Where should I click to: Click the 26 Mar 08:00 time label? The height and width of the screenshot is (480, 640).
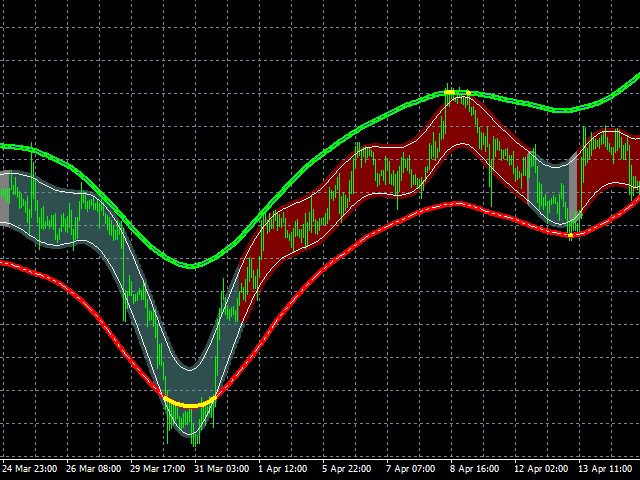(x=93, y=468)
